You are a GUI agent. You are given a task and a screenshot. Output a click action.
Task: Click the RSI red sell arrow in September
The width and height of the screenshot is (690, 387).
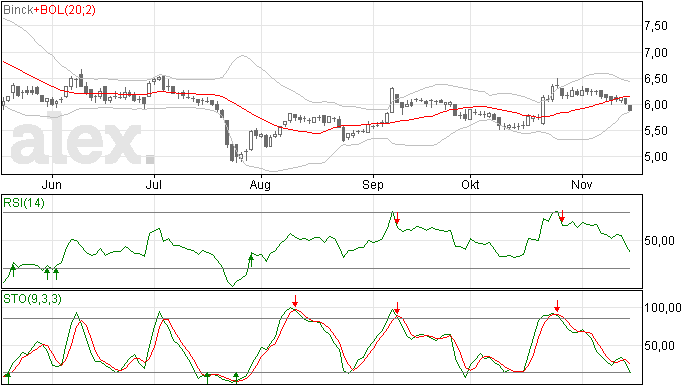pos(397,218)
